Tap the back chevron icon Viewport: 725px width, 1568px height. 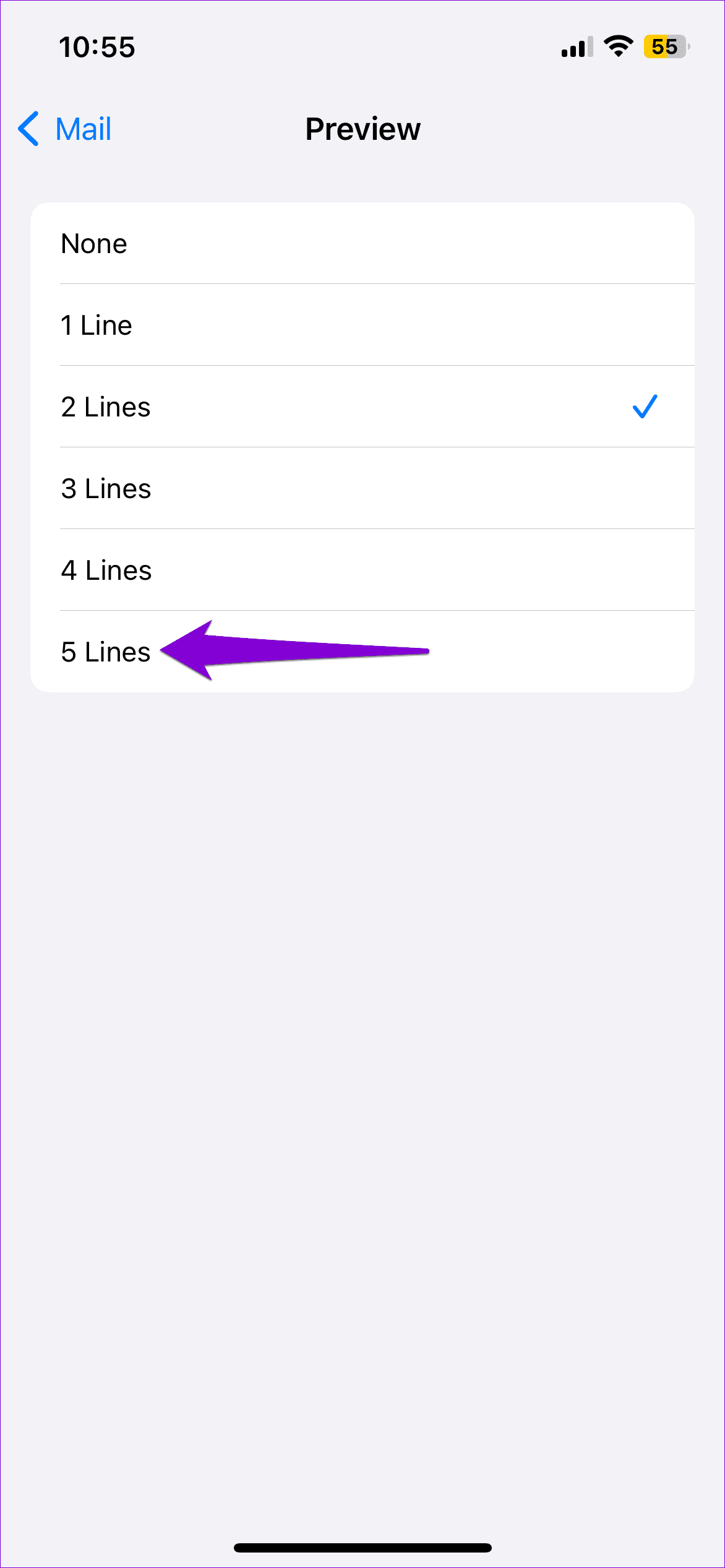28,129
